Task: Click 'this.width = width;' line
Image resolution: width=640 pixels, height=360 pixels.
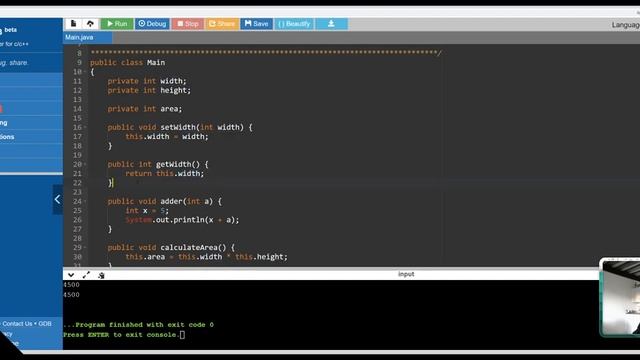Action: [167, 136]
